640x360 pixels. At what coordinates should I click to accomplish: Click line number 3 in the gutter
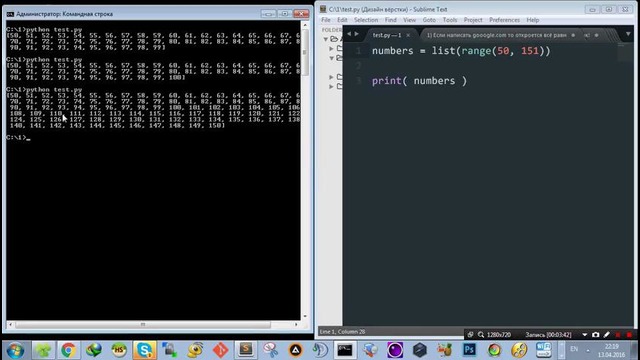pos(358,81)
